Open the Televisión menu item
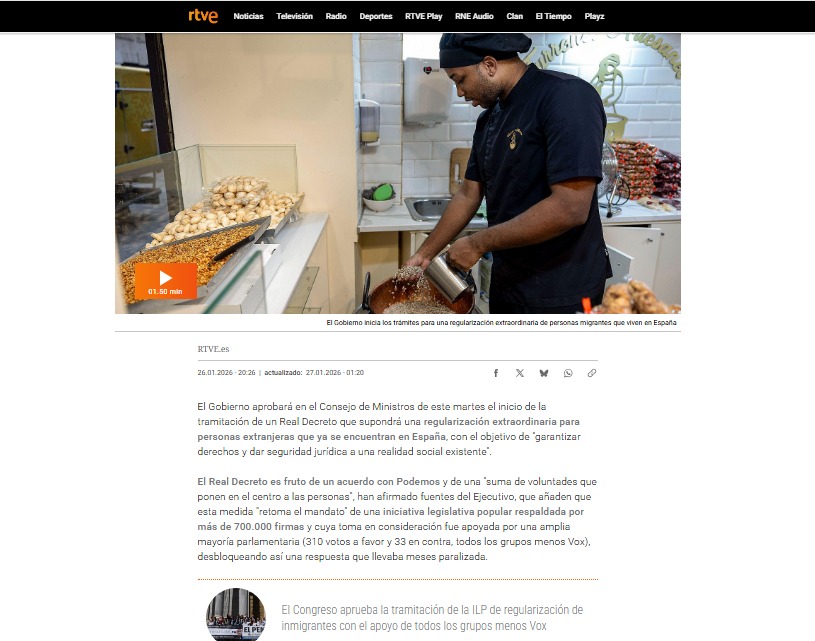The height and width of the screenshot is (641, 815). click(294, 16)
